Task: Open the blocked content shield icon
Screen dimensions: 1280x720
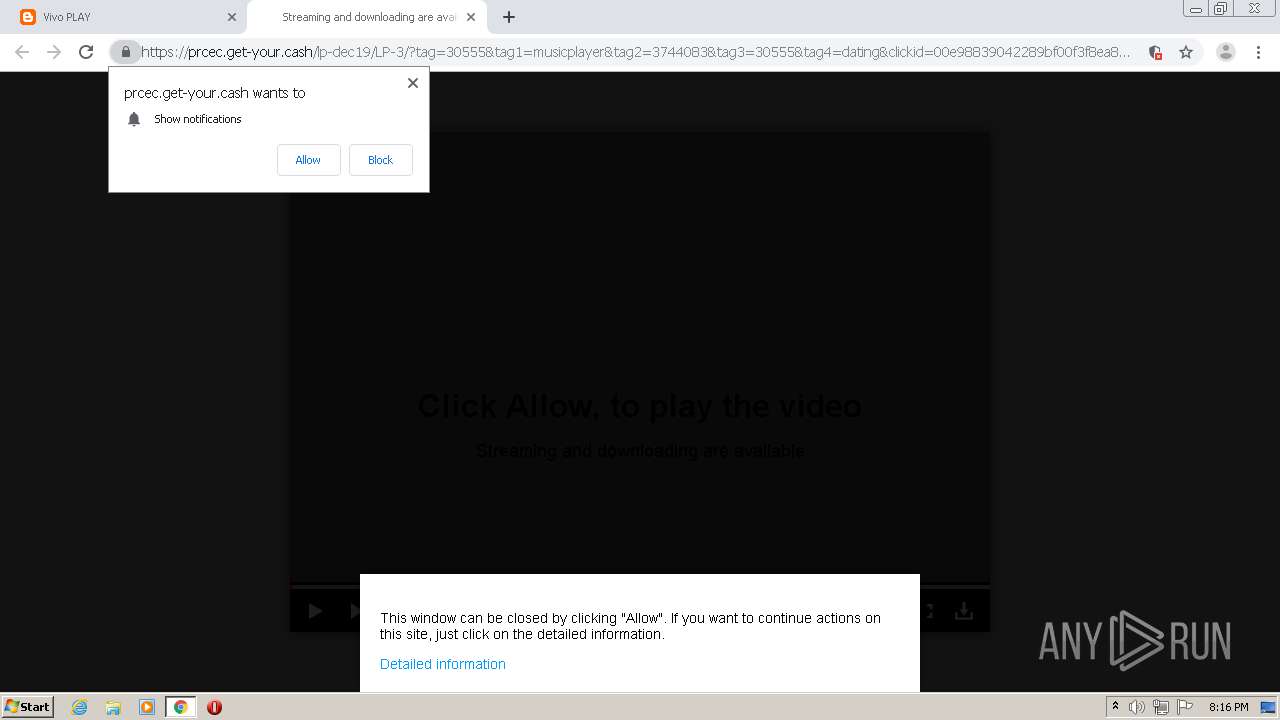Action: click(1155, 52)
